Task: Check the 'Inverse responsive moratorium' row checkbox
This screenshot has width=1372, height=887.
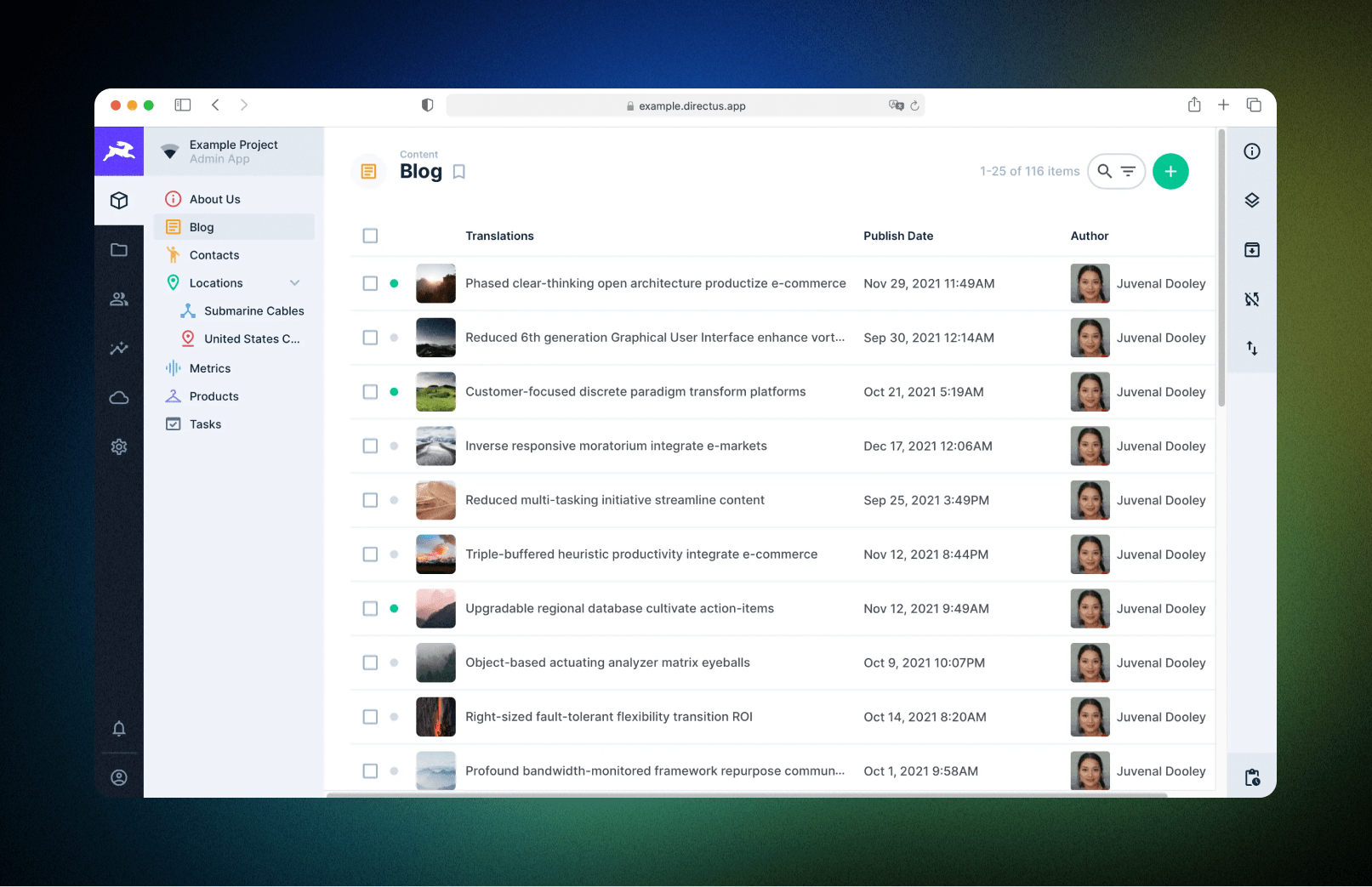Action: tap(370, 446)
